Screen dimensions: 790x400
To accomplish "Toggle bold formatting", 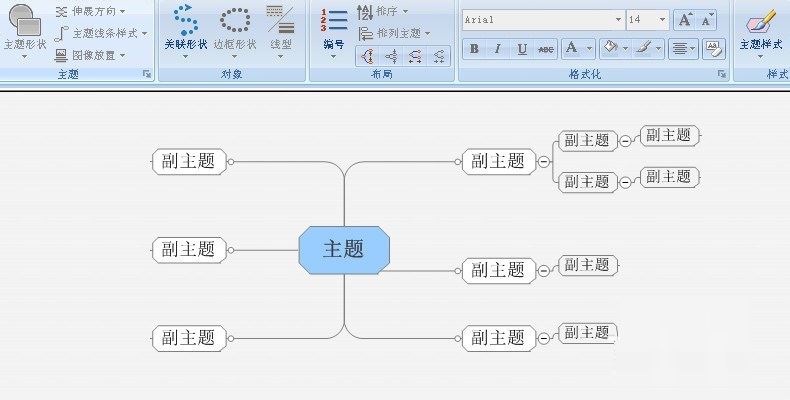I will pos(474,49).
